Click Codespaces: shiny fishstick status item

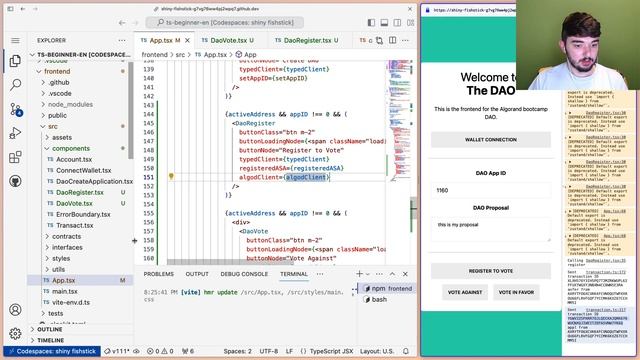pyautogui.click(x=52, y=351)
